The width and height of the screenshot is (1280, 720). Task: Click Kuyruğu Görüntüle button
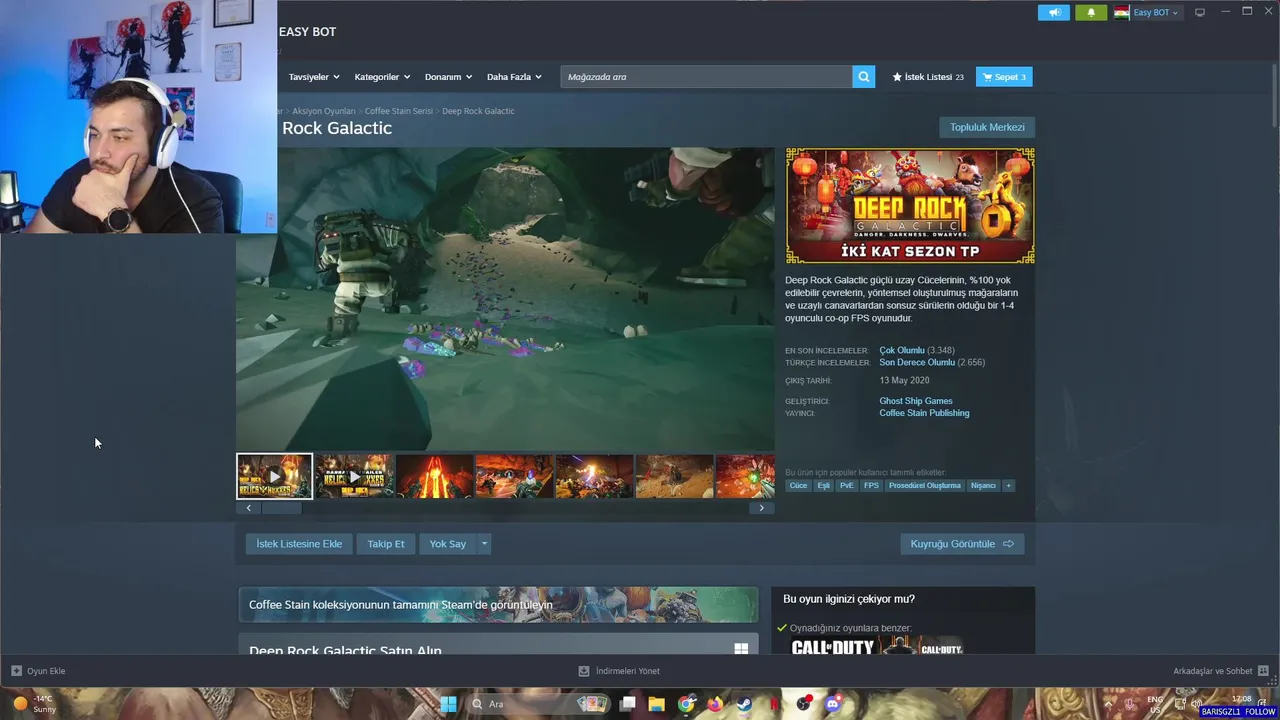[x=962, y=544]
